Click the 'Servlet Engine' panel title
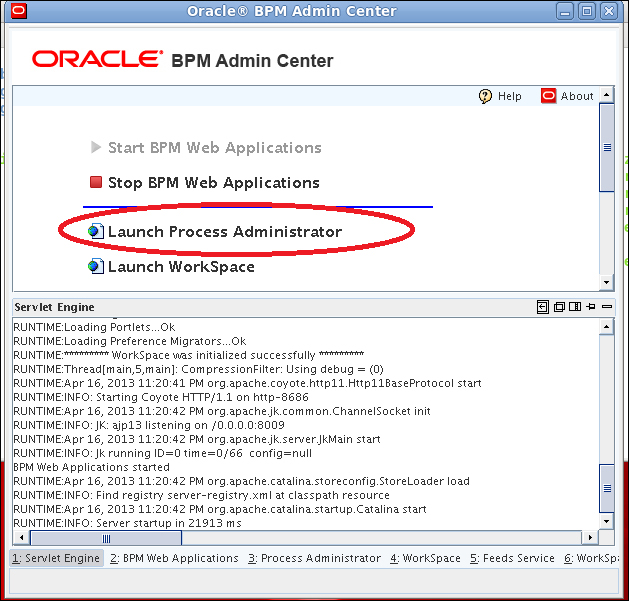The width and height of the screenshot is (629, 601). [x=54, y=307]
